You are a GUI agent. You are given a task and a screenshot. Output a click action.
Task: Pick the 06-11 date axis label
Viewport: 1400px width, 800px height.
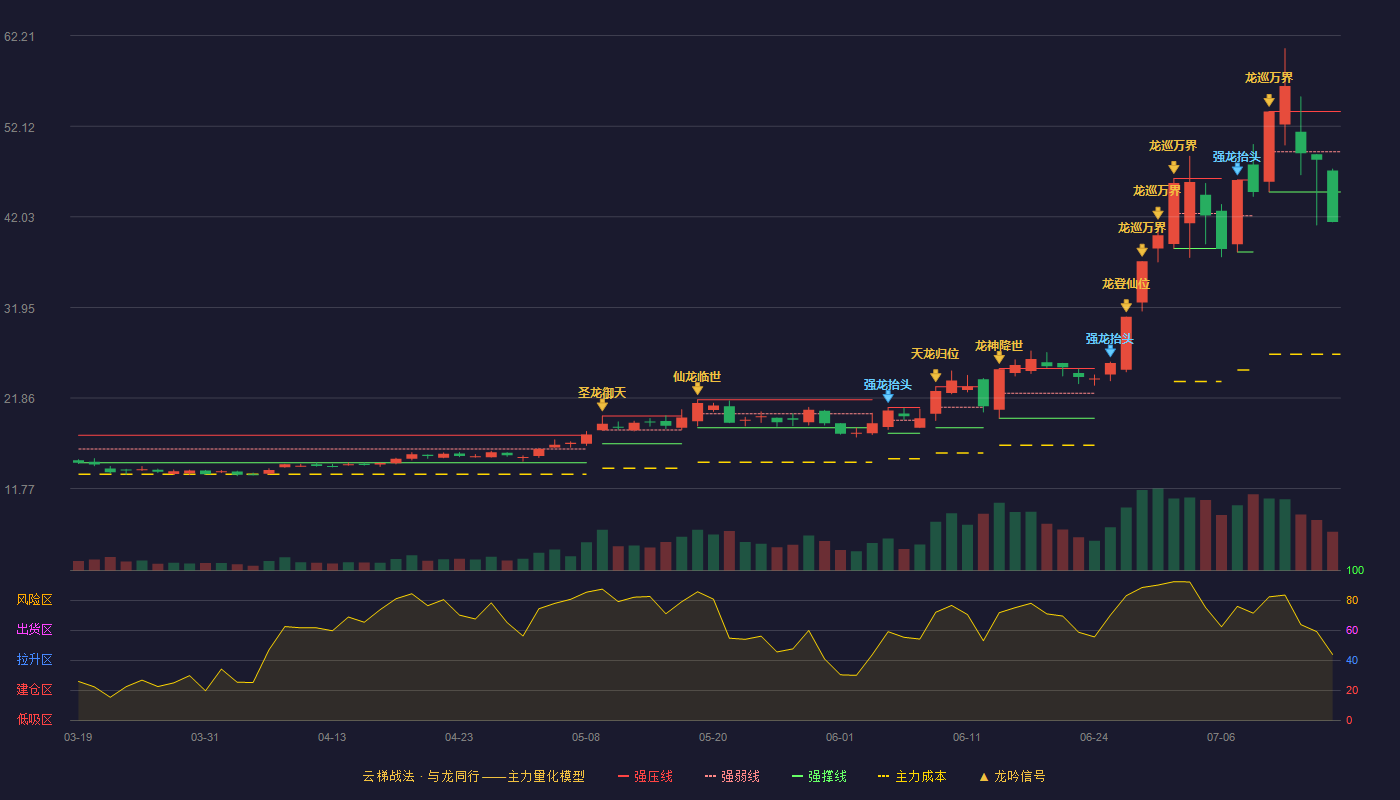pos(967,737)
